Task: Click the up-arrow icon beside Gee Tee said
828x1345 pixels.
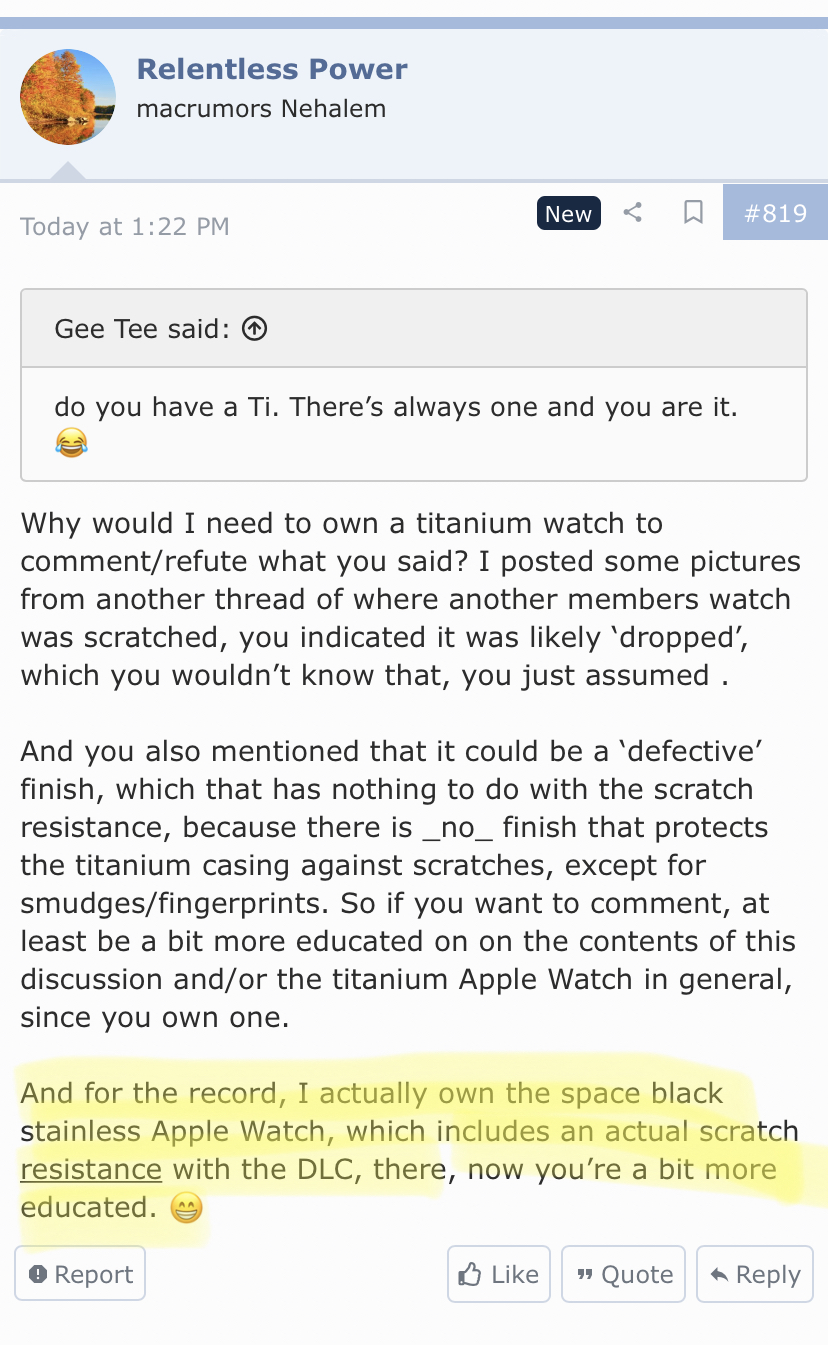Action: 255,328
